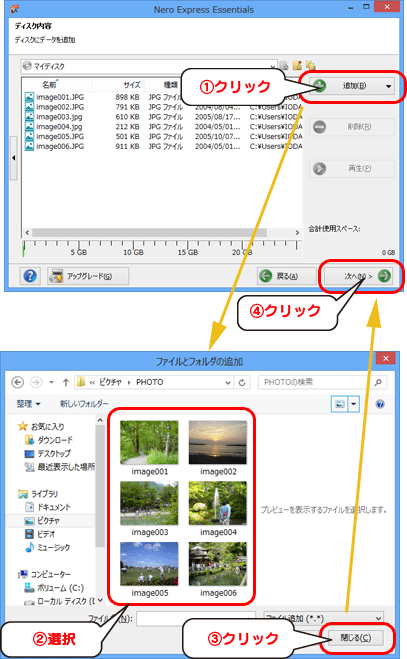
Task: Open Pictures (ピクチャ) in the sidebar
Action: tap(42, 521)
